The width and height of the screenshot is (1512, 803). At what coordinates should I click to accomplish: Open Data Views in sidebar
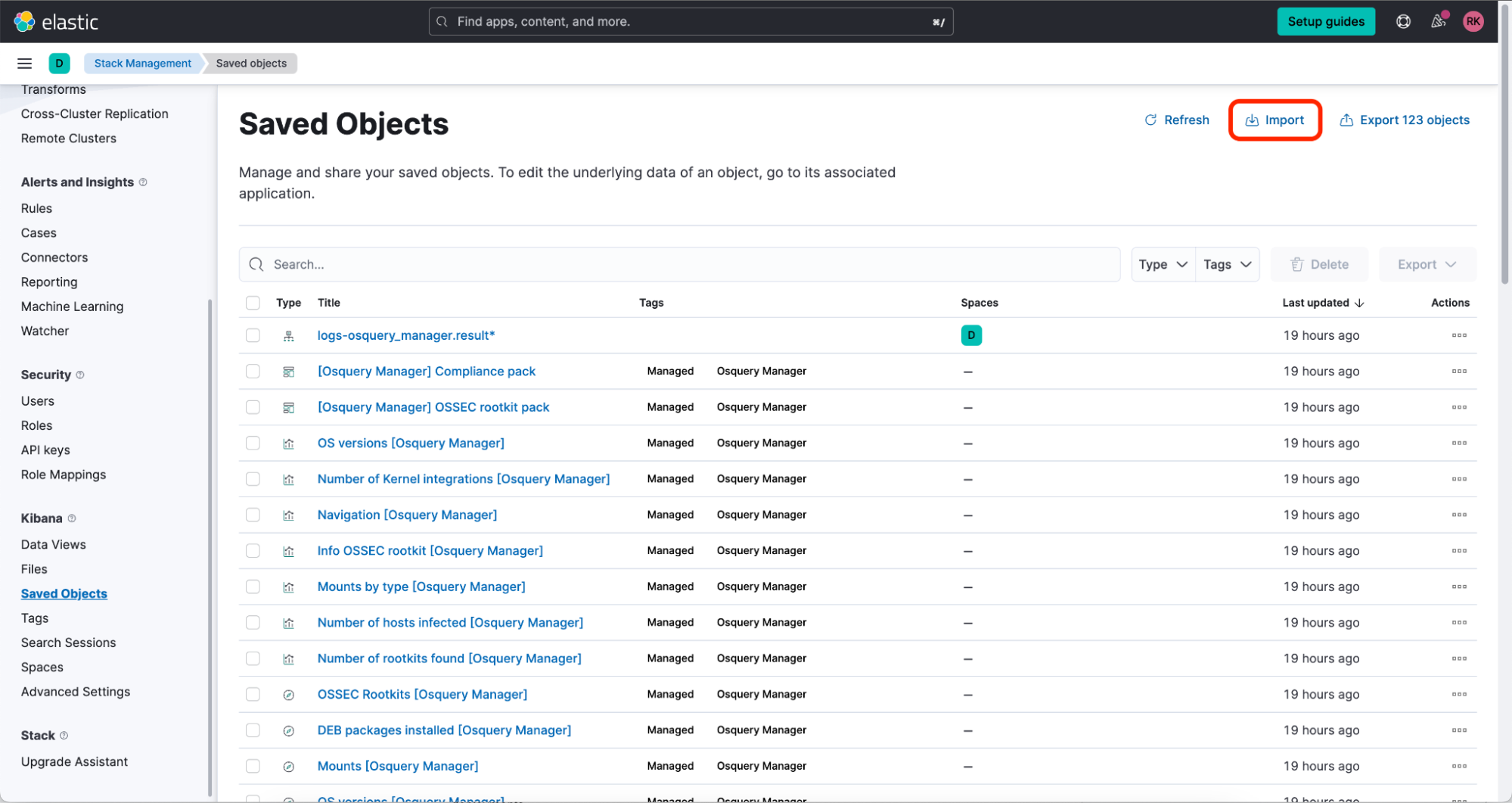tap(53, 545)
